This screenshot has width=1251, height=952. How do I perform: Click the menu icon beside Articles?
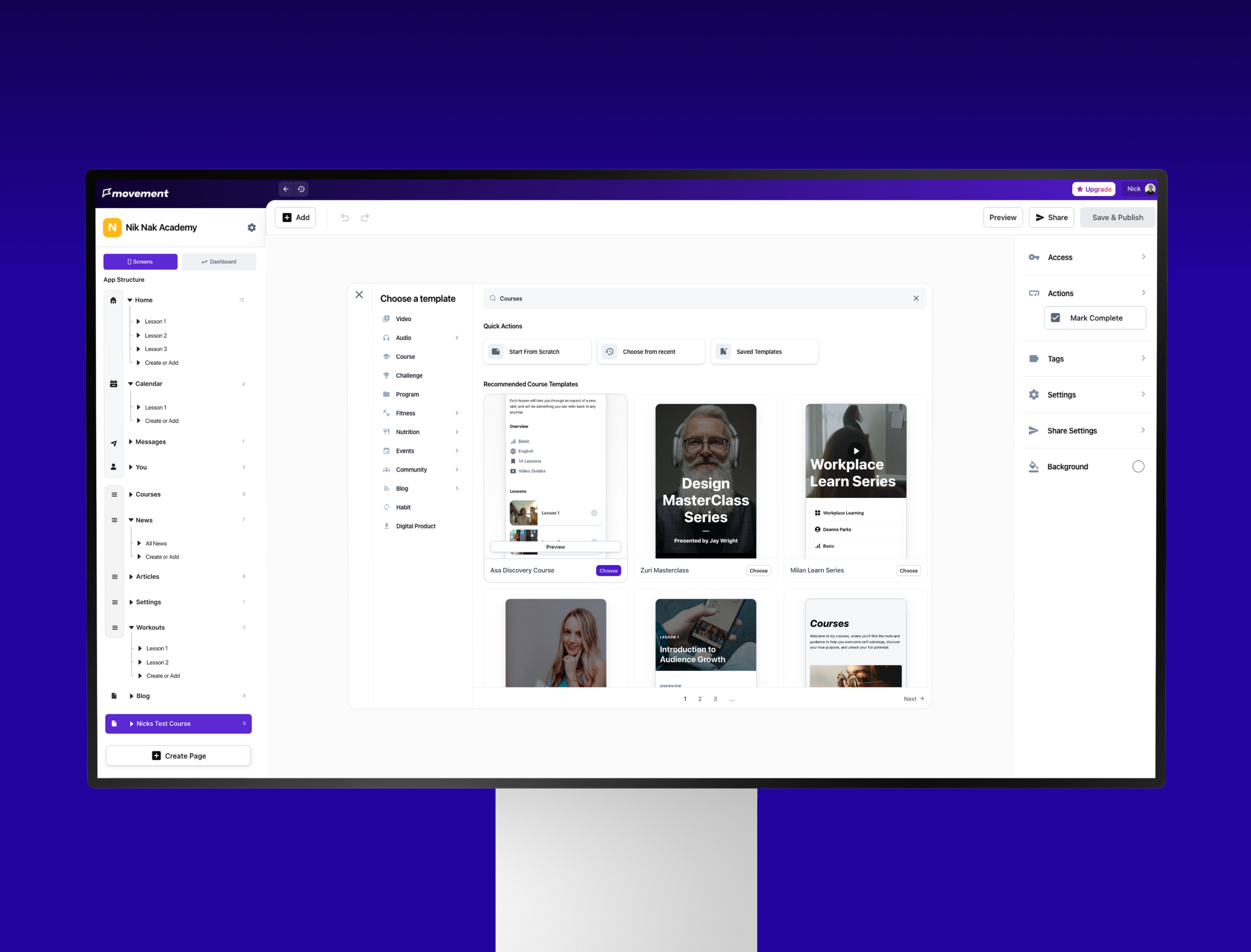click(115, 577)
